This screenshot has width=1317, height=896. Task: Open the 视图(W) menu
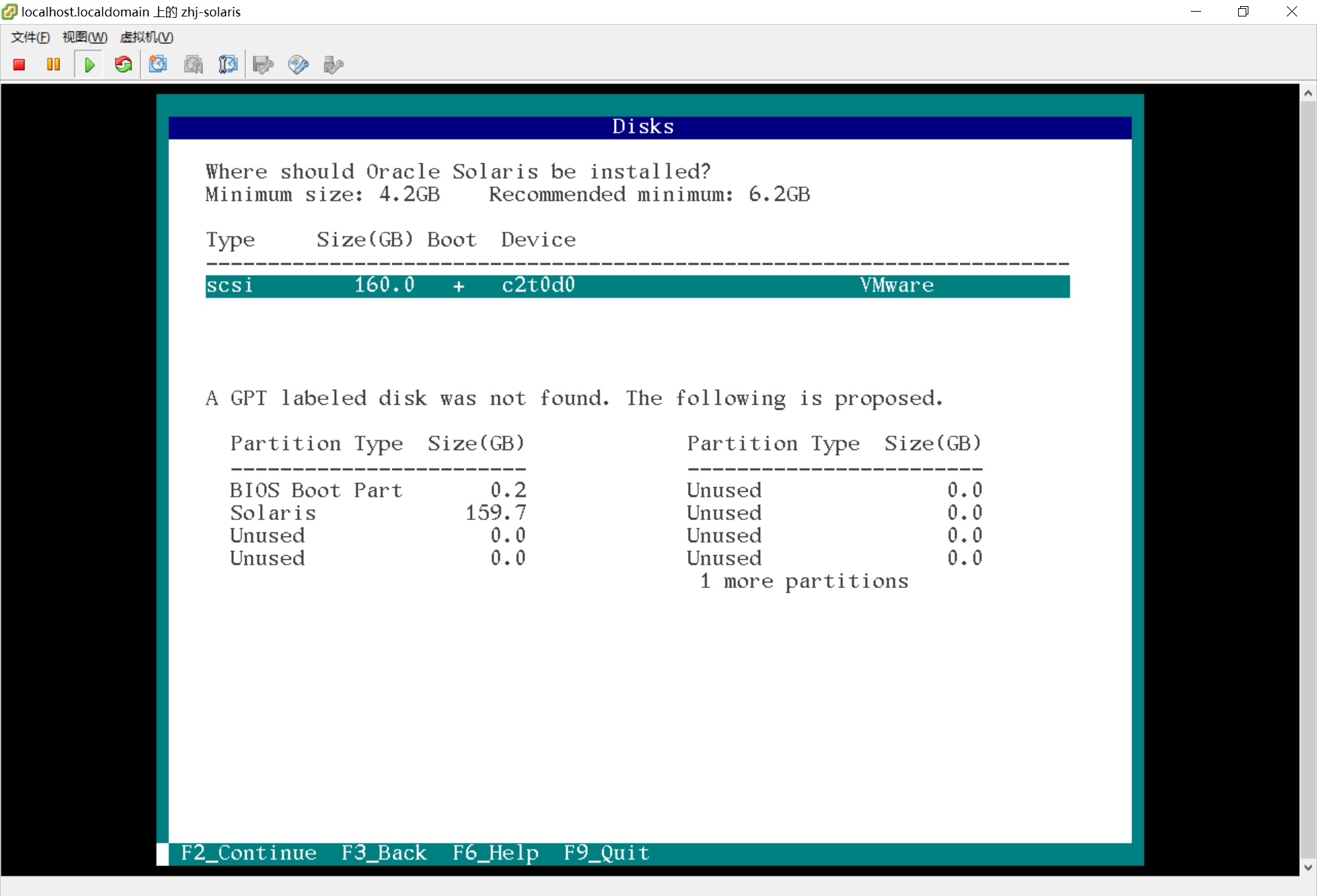pos(84,37)
